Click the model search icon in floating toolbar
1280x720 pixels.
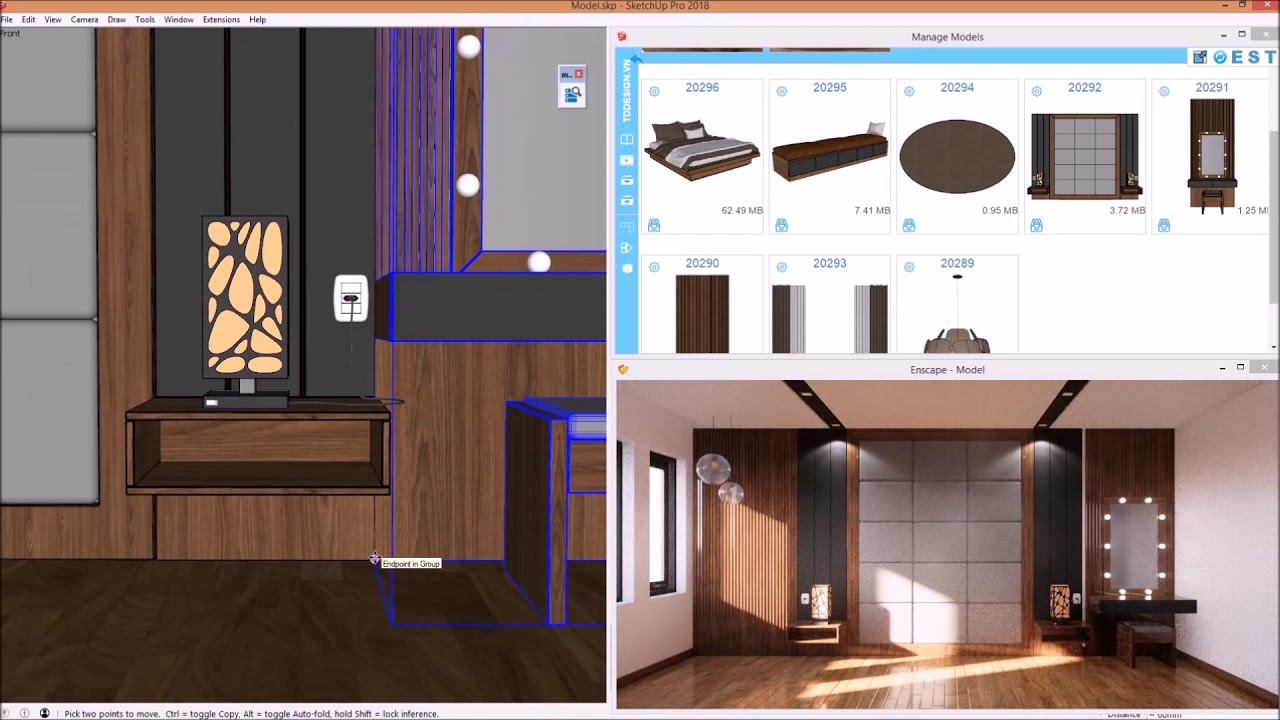point(572,95)
